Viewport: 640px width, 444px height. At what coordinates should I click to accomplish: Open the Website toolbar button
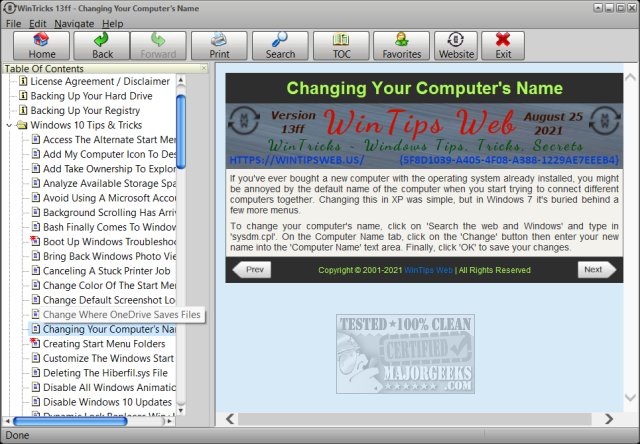point(456,46)
